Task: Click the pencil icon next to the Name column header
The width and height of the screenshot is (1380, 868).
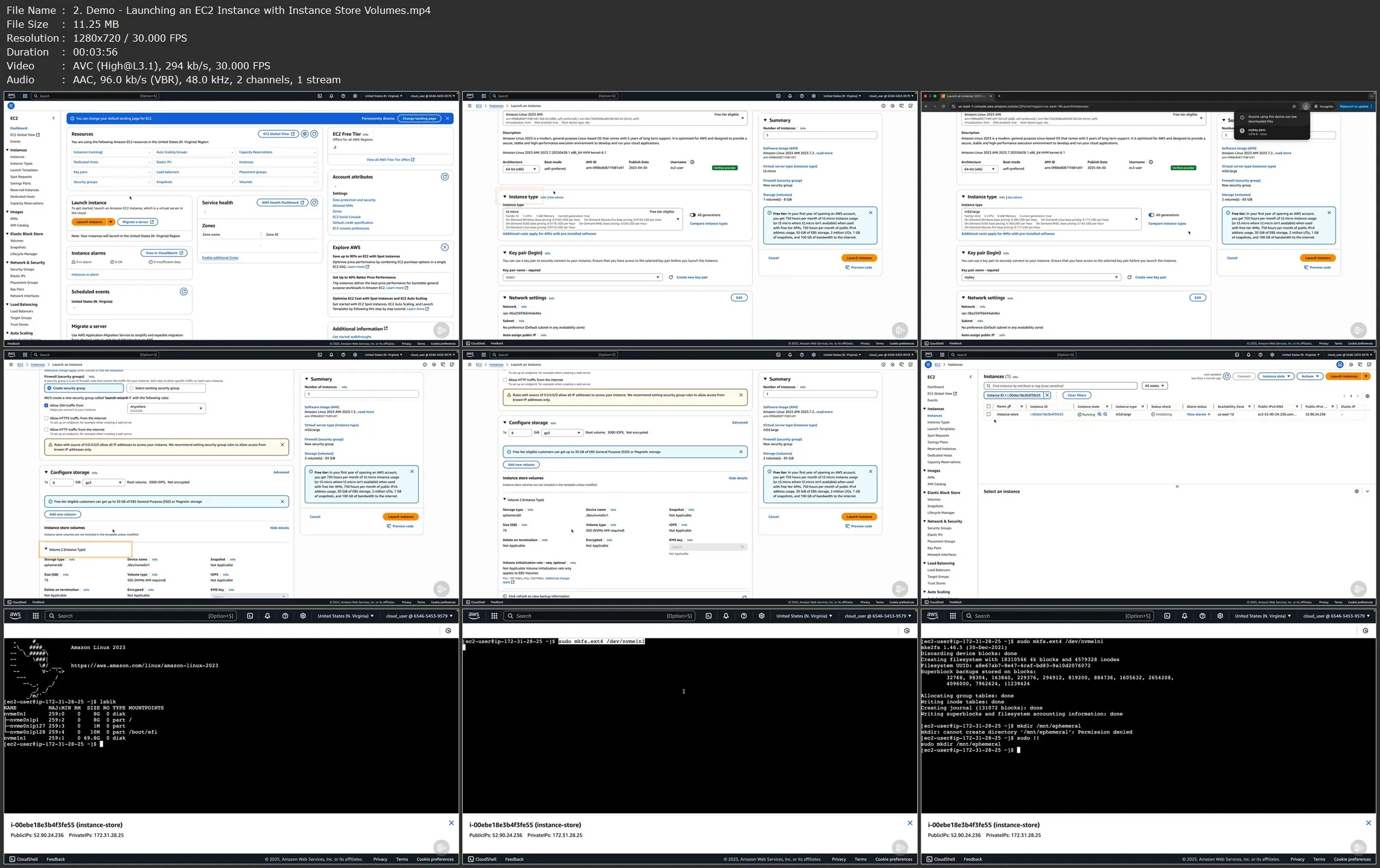Action: tap(1009, 407)
